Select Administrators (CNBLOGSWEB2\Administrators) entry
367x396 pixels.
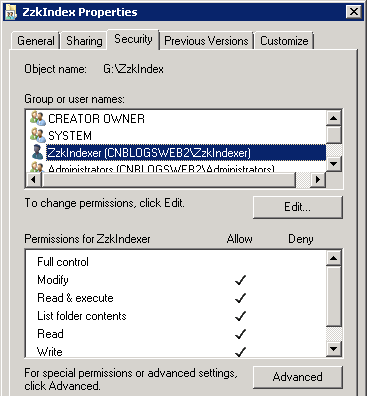pos(161,168)
